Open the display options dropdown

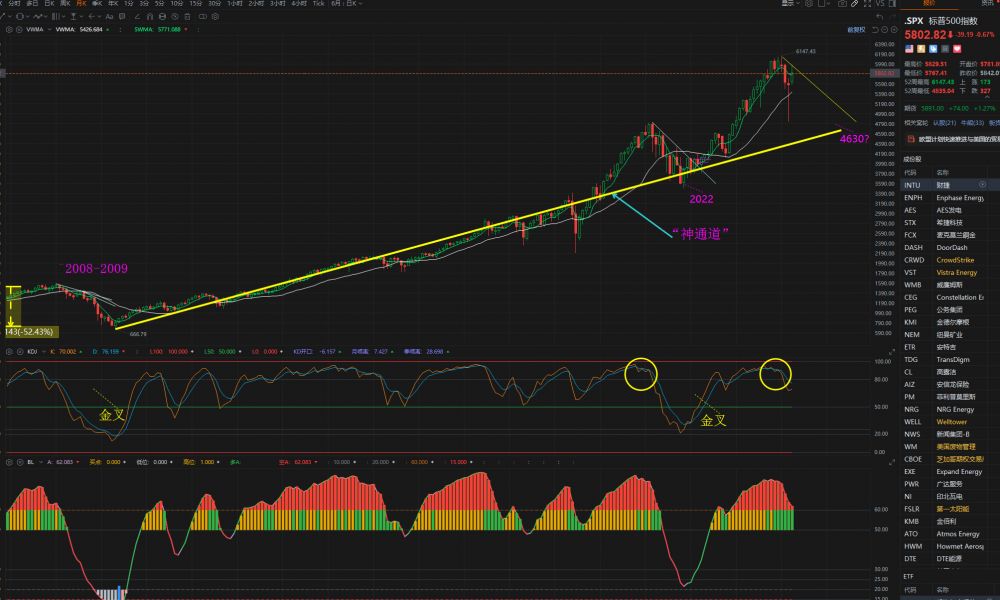790,4
